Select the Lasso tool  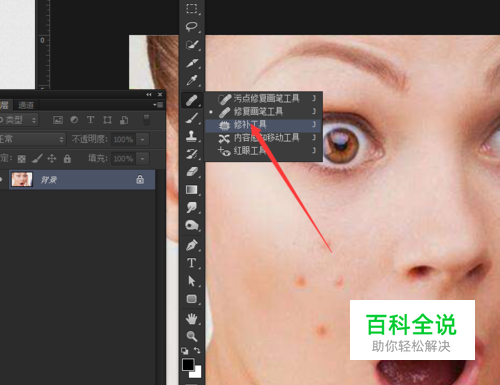pos(192,26)
